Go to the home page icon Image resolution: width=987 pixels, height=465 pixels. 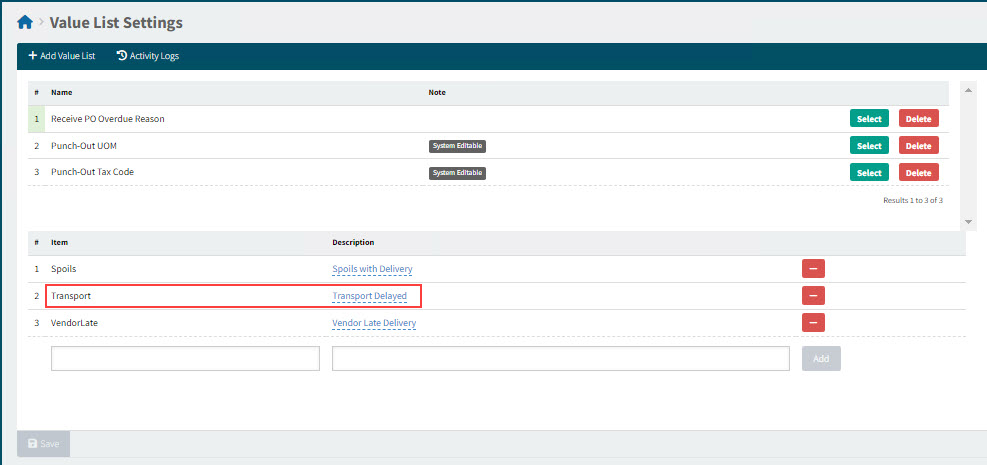tap(25, 22)
